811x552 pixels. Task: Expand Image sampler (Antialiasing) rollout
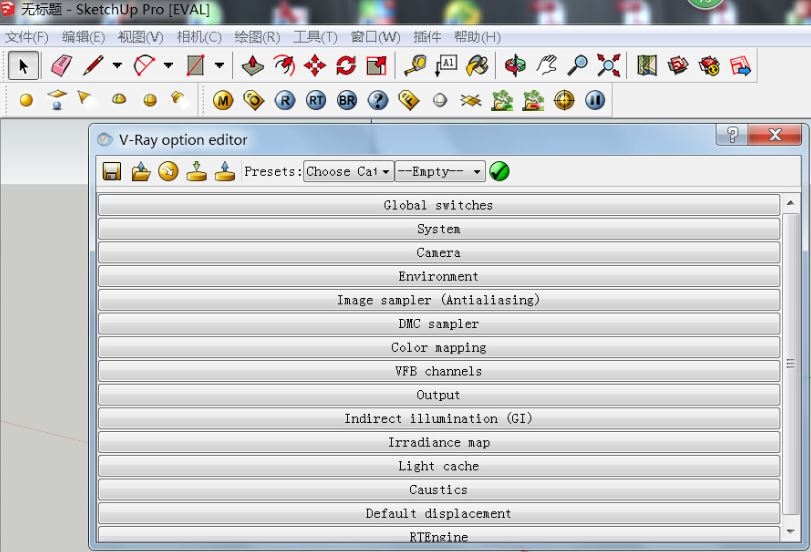(439, 300)
